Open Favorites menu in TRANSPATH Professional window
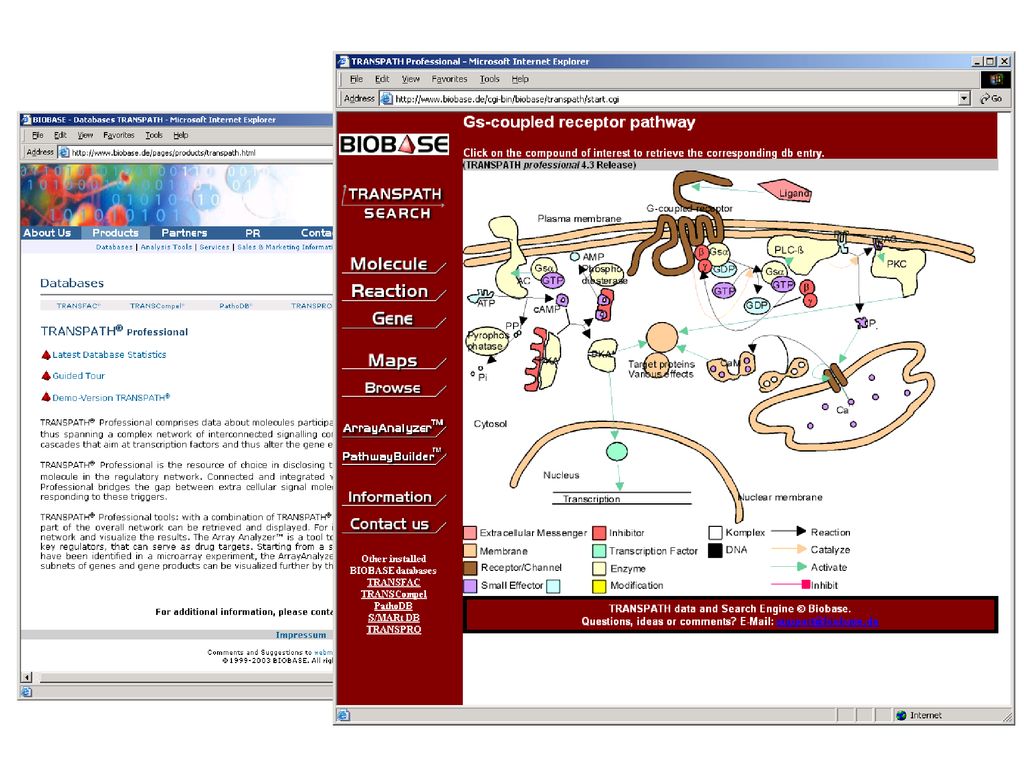Screen dimensions: 1024x768 449,79
